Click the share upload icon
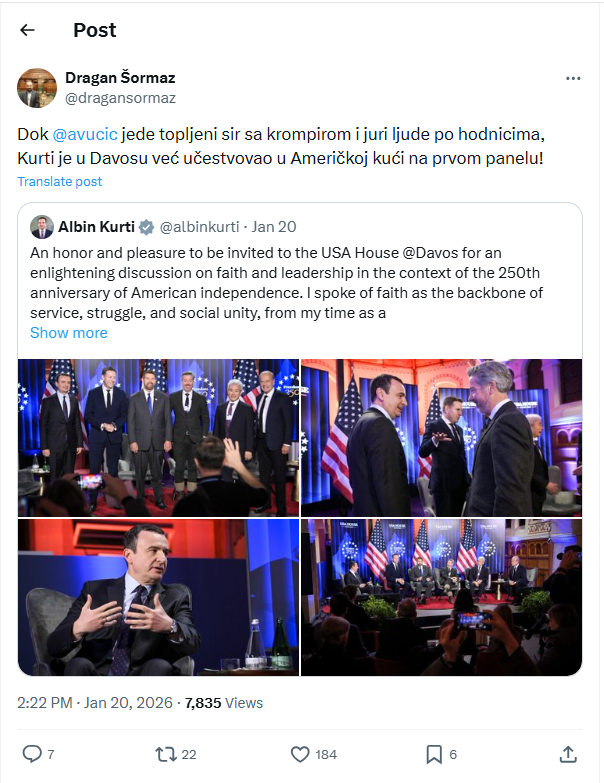 point(568,754)
